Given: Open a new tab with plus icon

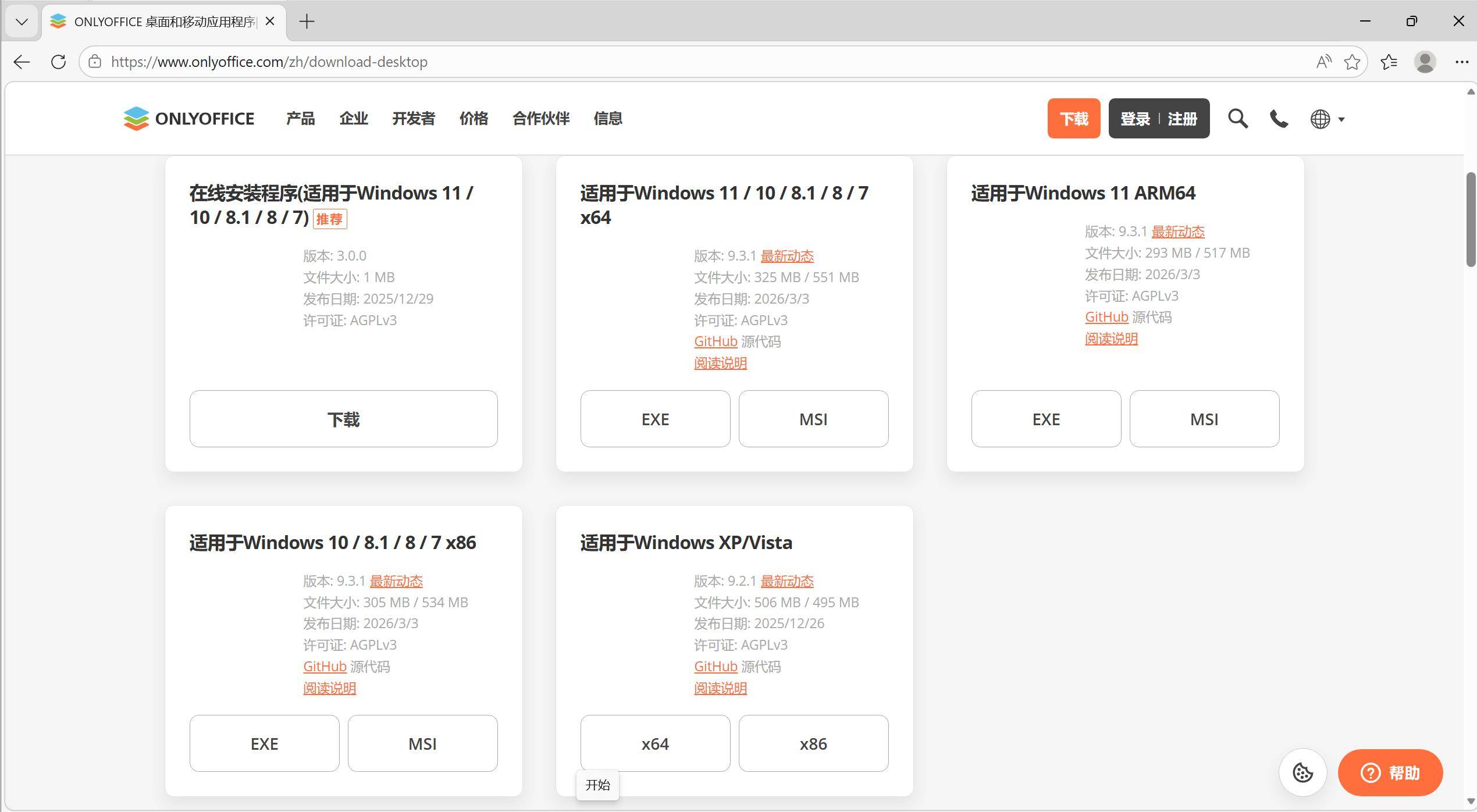Looking at the screenshot, I should tap(307, 22).
